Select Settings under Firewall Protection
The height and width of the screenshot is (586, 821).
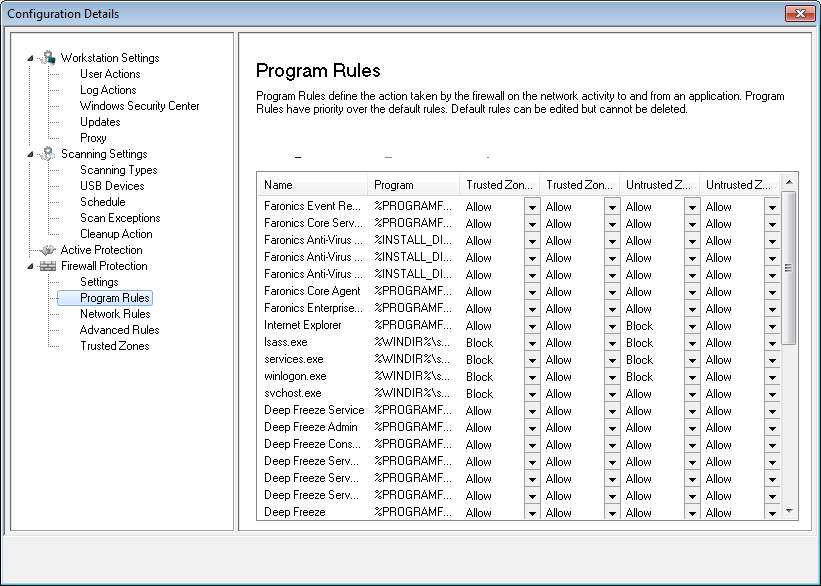[x=99, y=282]
